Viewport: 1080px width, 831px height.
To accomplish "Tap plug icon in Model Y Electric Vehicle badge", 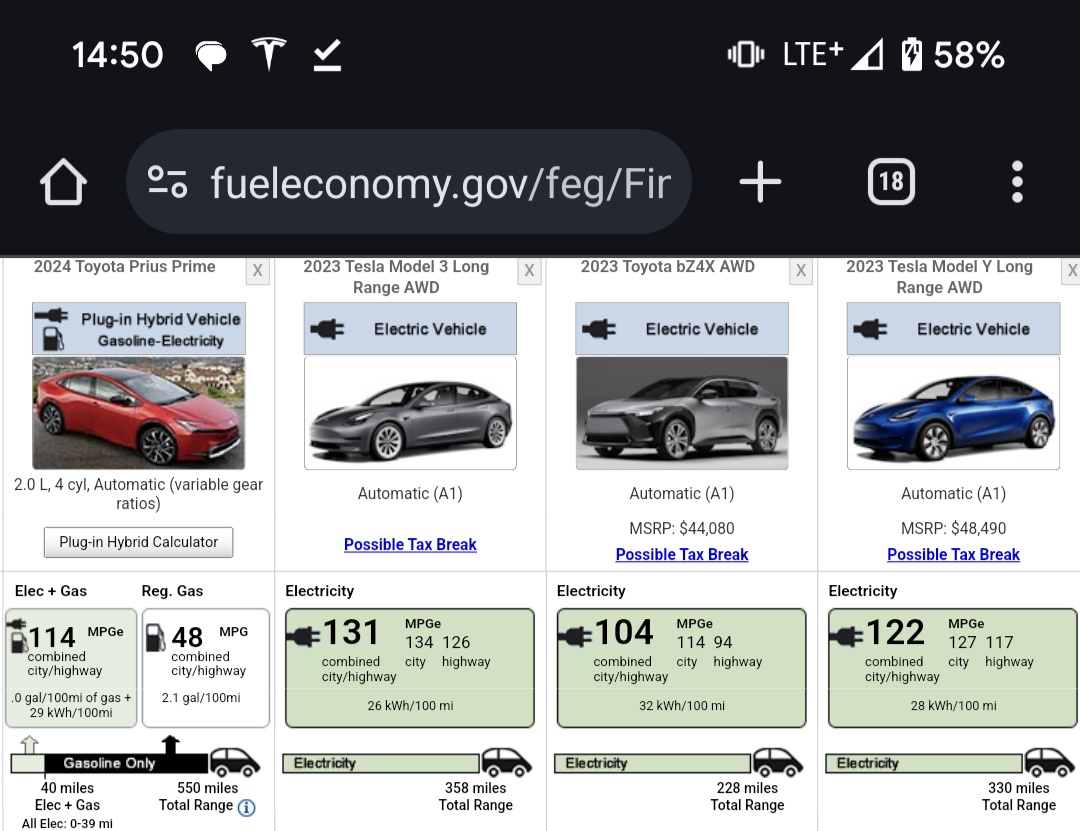I will [x=870, y=329].
